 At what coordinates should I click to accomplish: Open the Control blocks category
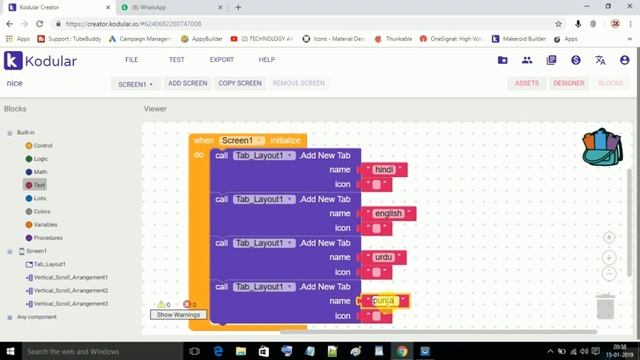pyautogui.click(x=39, y=146)
